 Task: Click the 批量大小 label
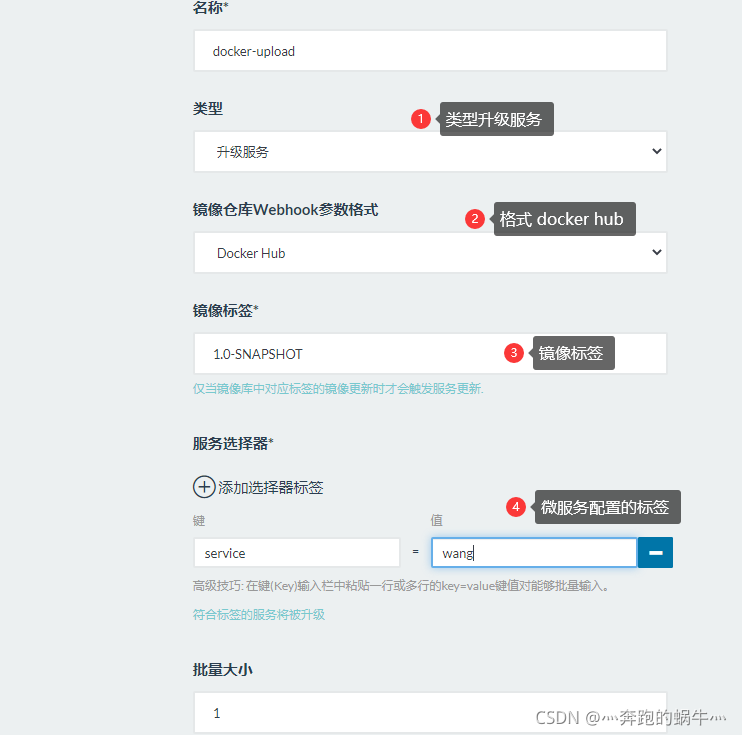222,670
